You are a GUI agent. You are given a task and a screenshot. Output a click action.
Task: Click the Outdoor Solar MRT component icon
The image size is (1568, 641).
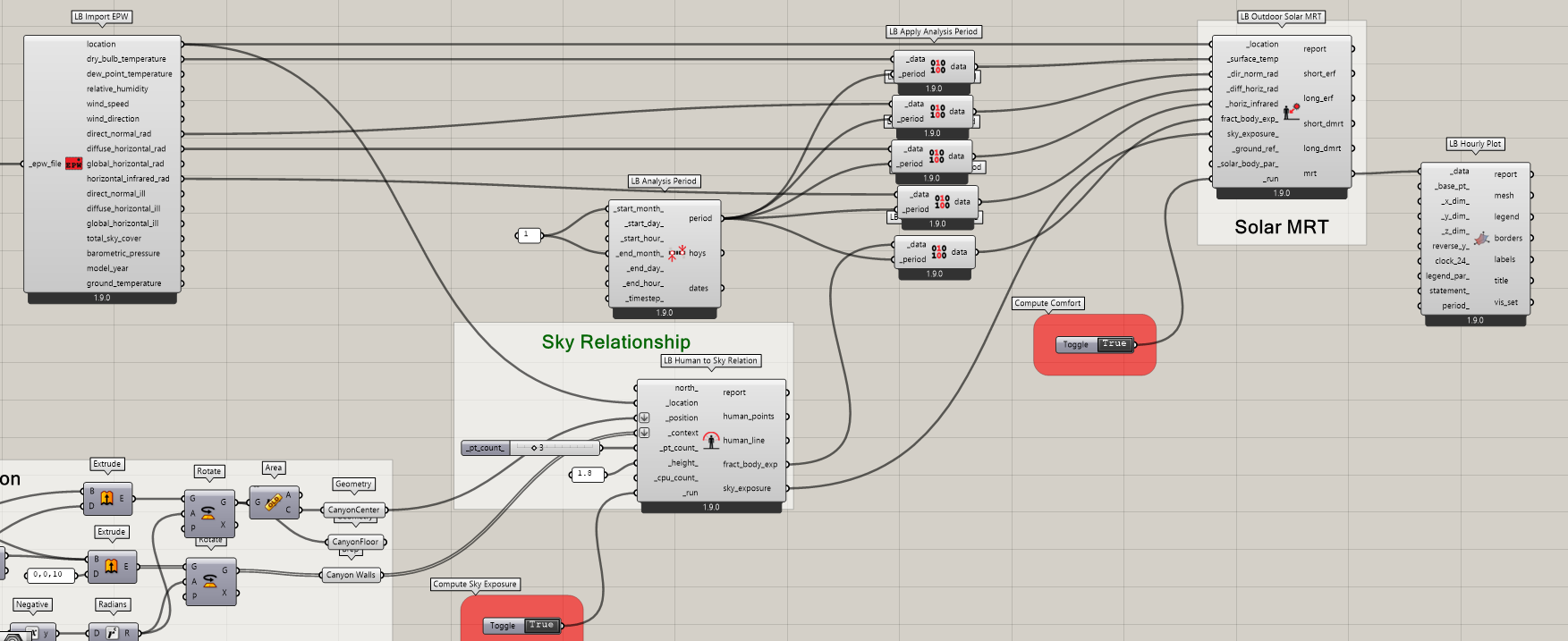(1291, 111)
